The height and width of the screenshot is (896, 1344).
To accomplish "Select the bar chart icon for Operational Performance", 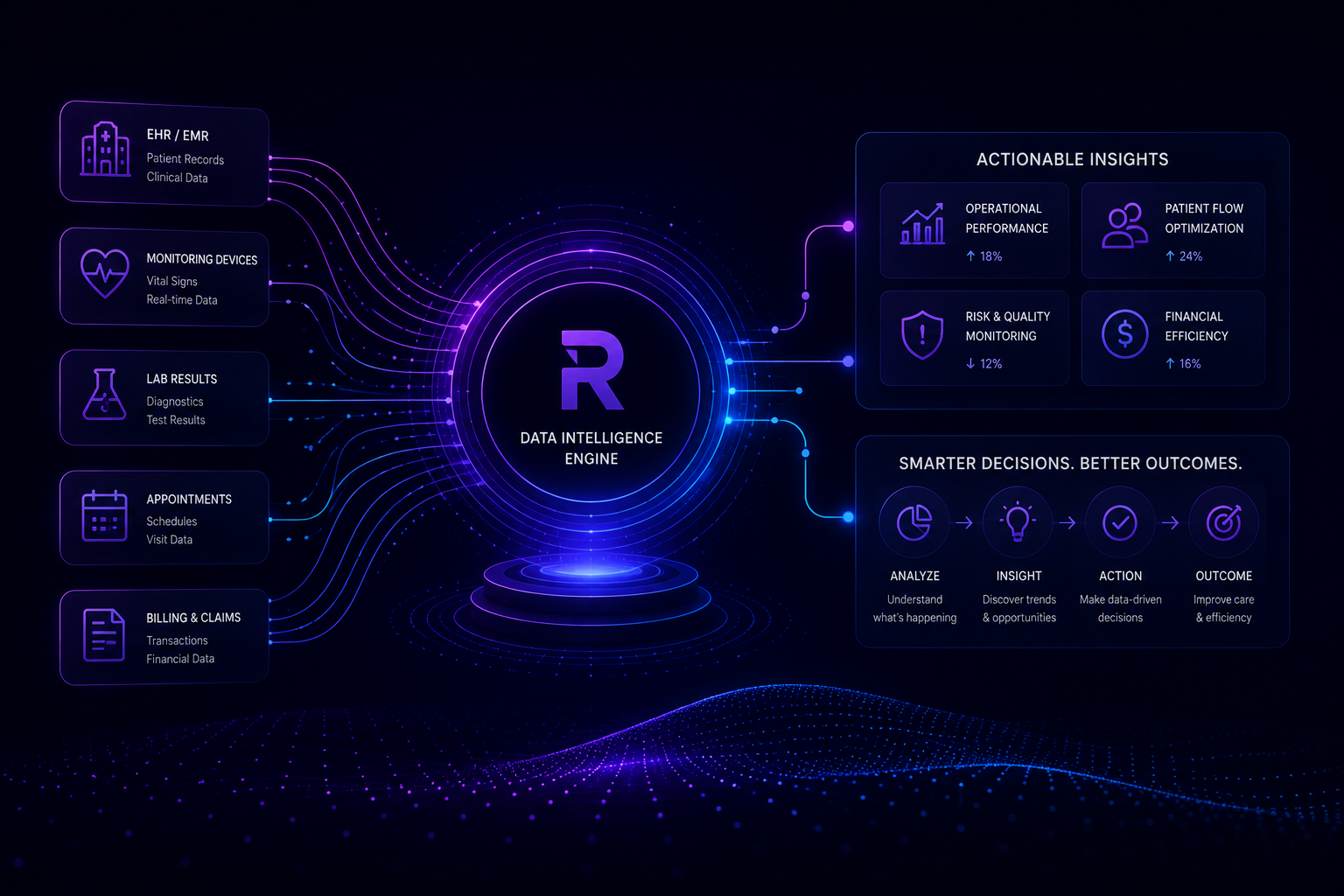I will (x=922, y=224).
